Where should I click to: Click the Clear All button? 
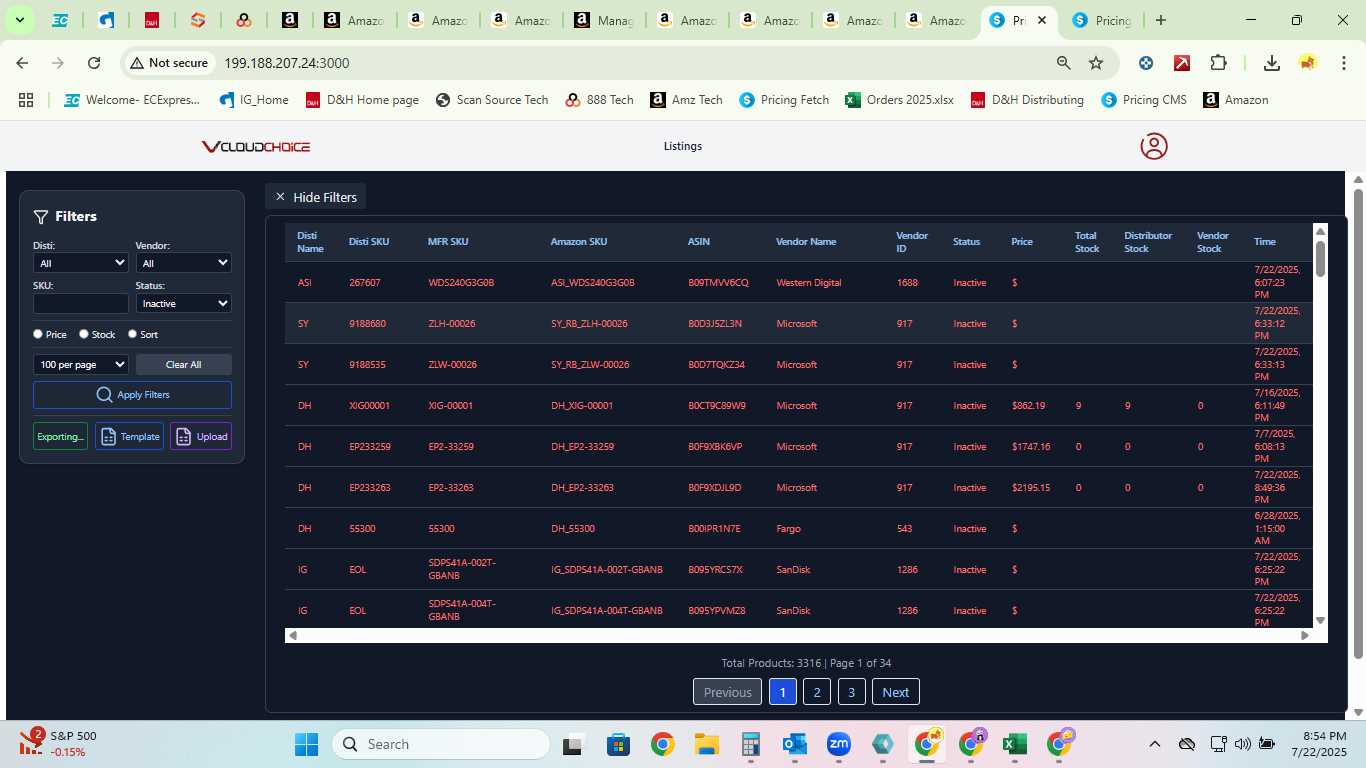[x=184, y=364]
